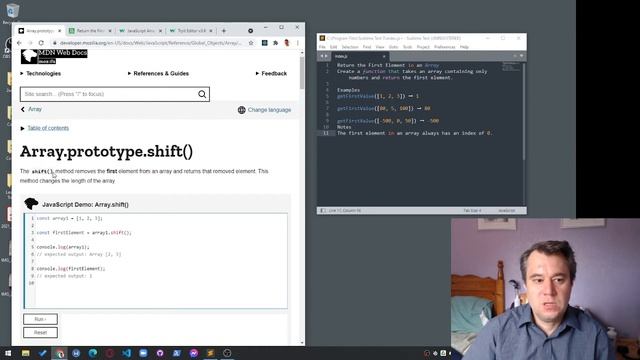
Task: Click Sublime Text minimap
Action: (x=512, y=67)
